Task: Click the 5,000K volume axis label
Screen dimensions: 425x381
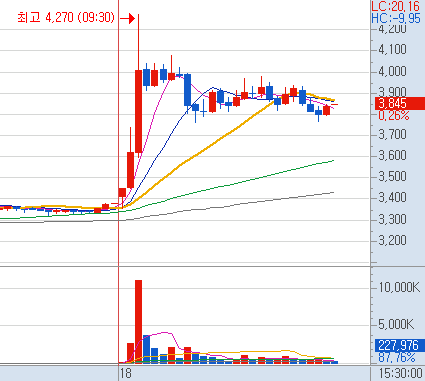Action: coord(396,324)
